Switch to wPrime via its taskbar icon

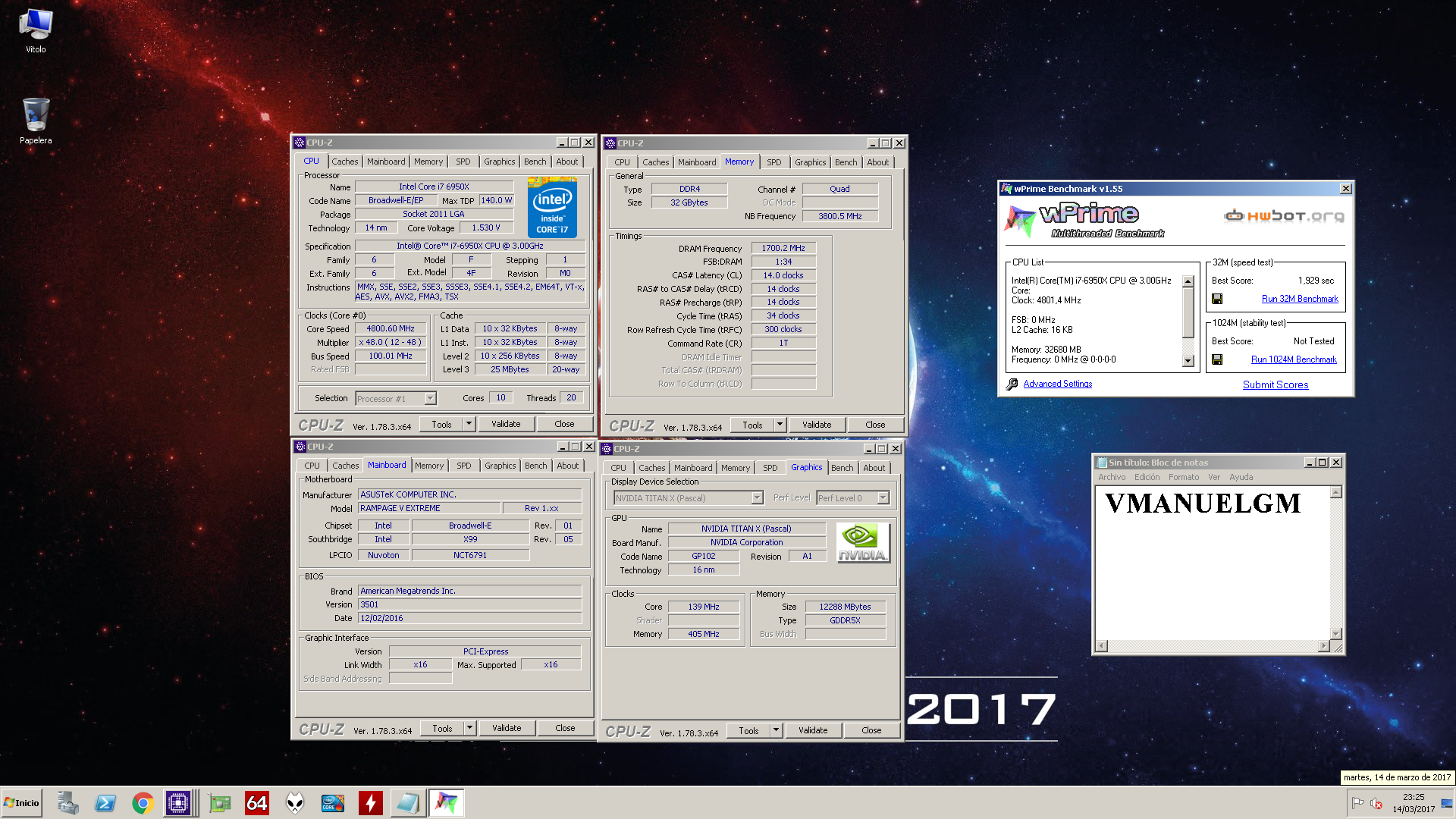point(446,803)
